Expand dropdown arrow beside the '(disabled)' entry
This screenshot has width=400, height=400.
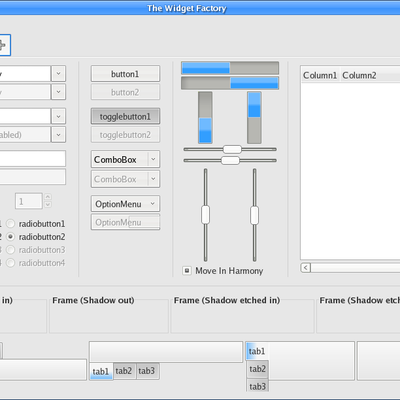coord(58,135)
